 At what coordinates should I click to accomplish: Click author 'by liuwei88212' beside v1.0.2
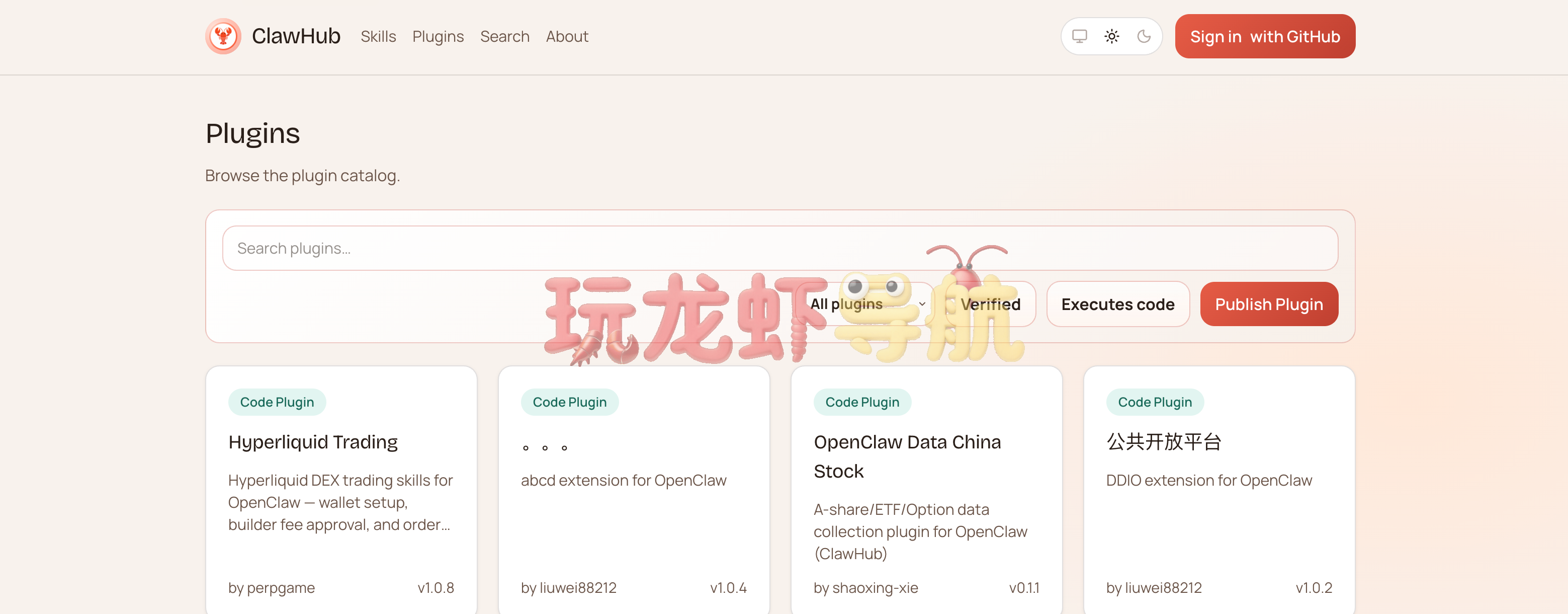(x=1154, y=588)
